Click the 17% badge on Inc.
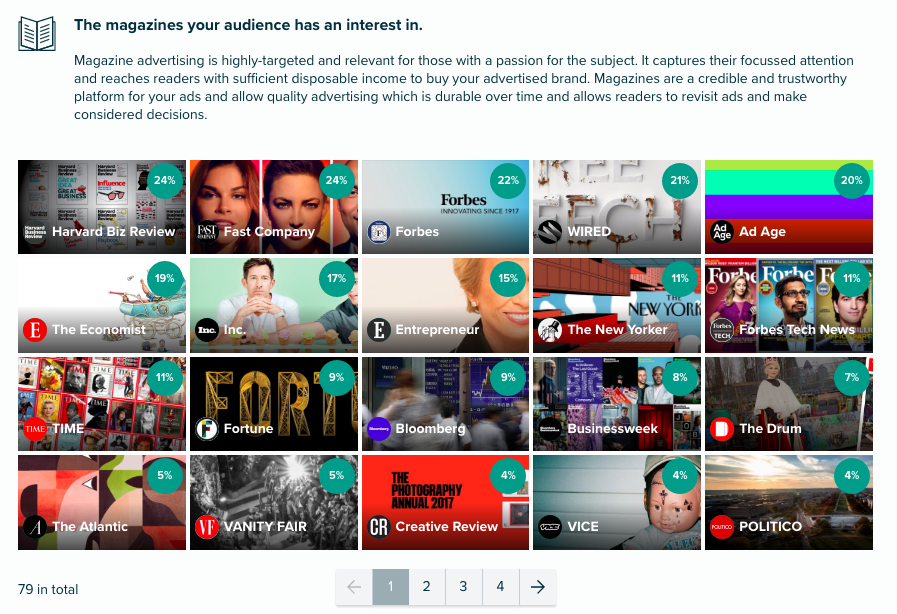897x614 pixels. click(x=336, y=278)
